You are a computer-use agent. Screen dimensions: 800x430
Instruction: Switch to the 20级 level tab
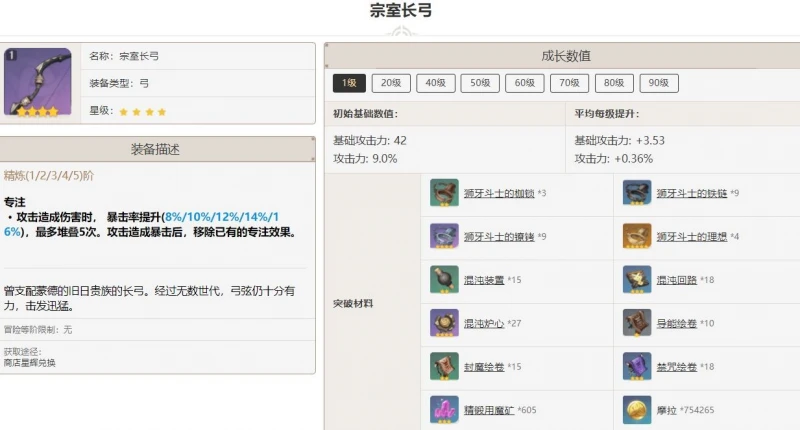391,84
